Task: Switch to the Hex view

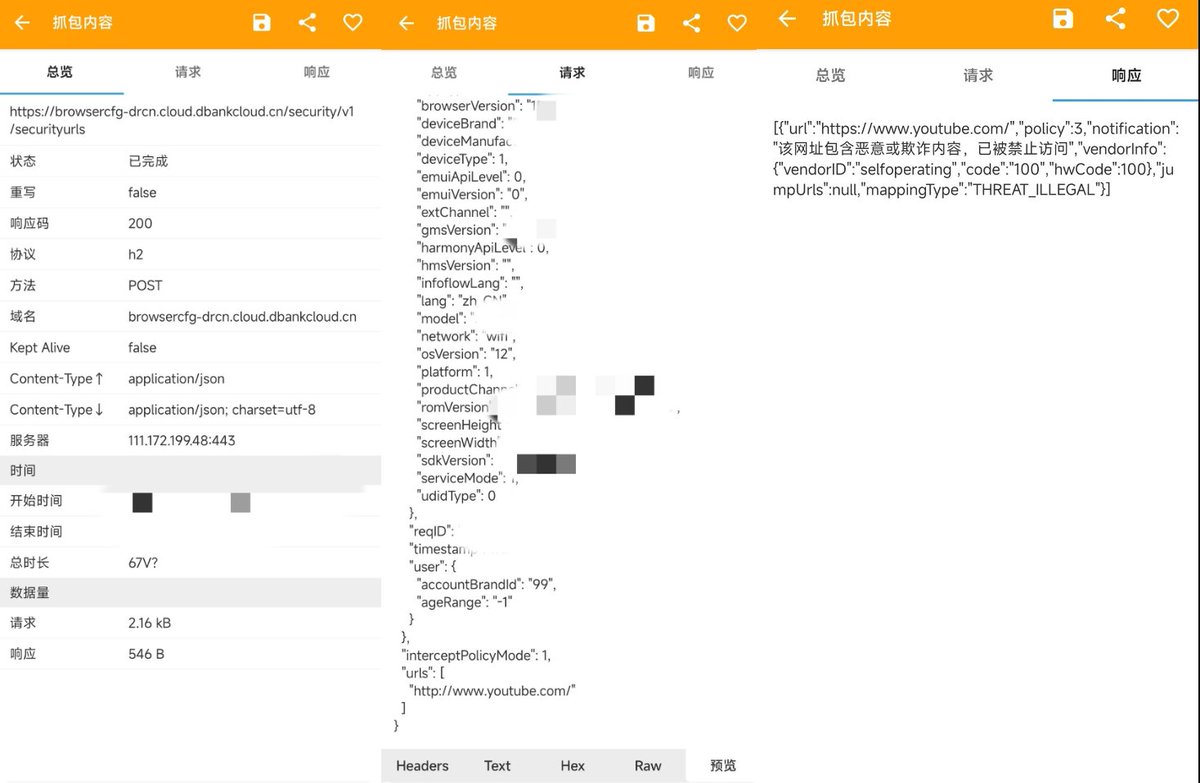Action: [573, 766]
